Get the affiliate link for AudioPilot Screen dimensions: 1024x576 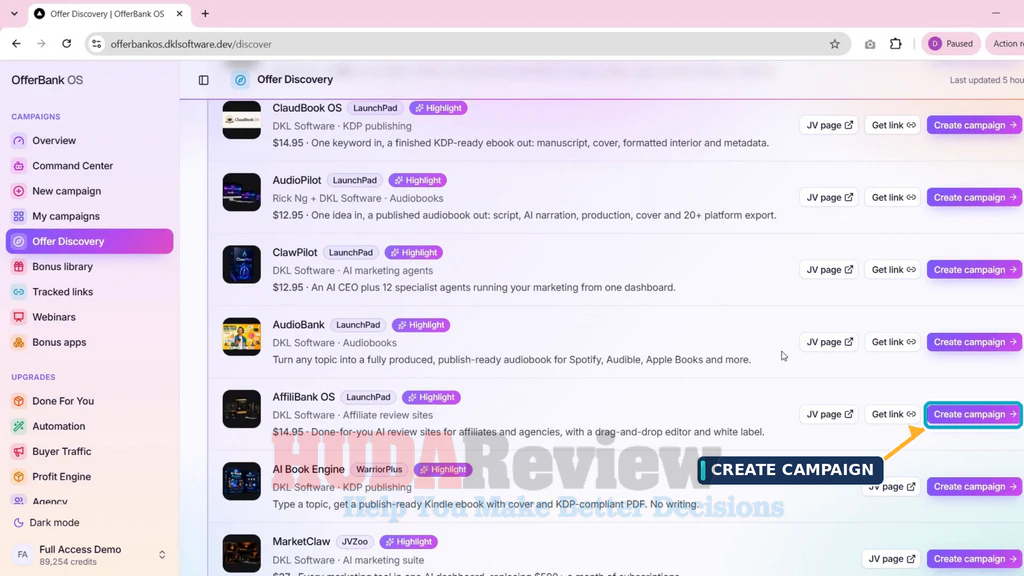pyautogui.click(x=893, y=197)
